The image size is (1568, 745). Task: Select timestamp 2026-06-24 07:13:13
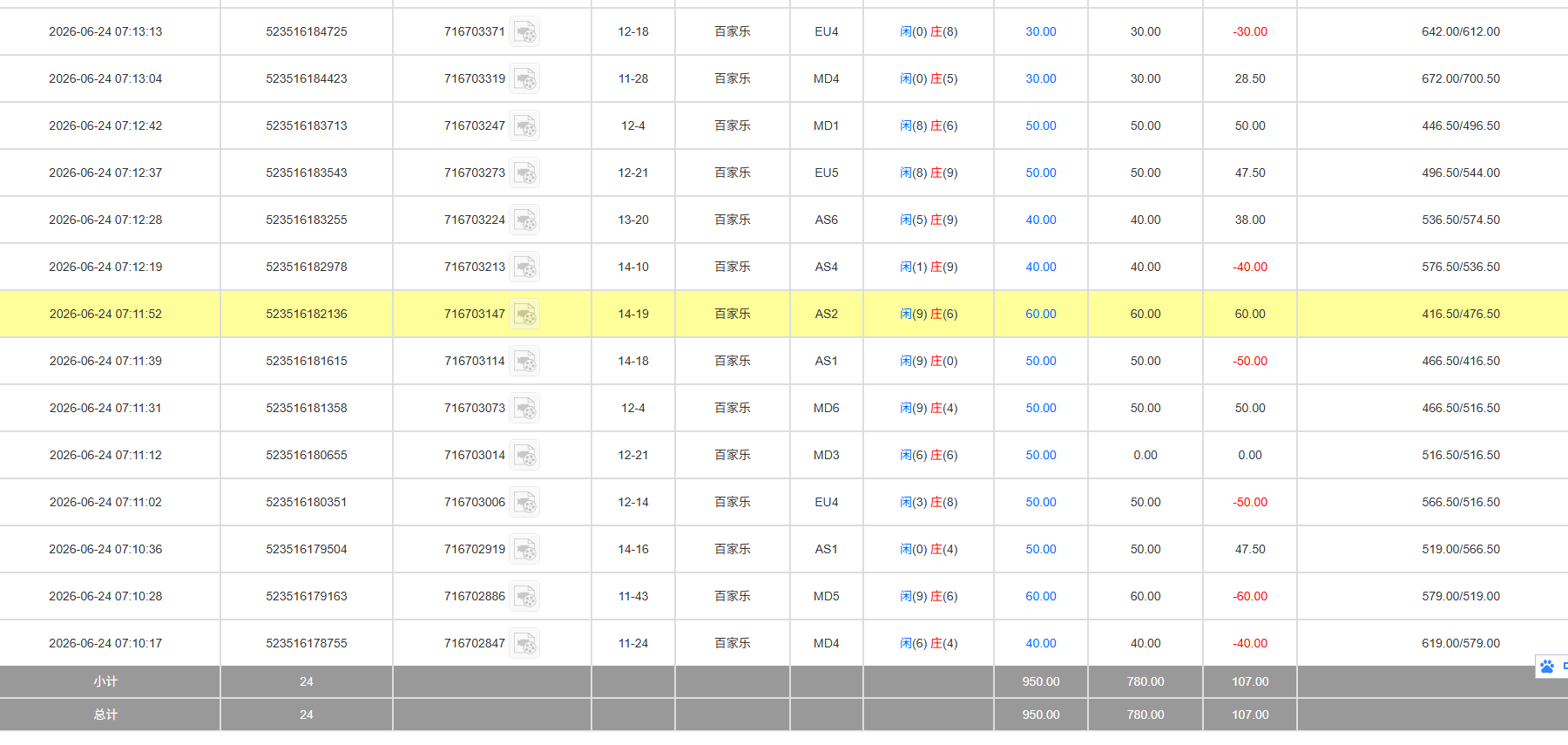(x=105, y=31)
